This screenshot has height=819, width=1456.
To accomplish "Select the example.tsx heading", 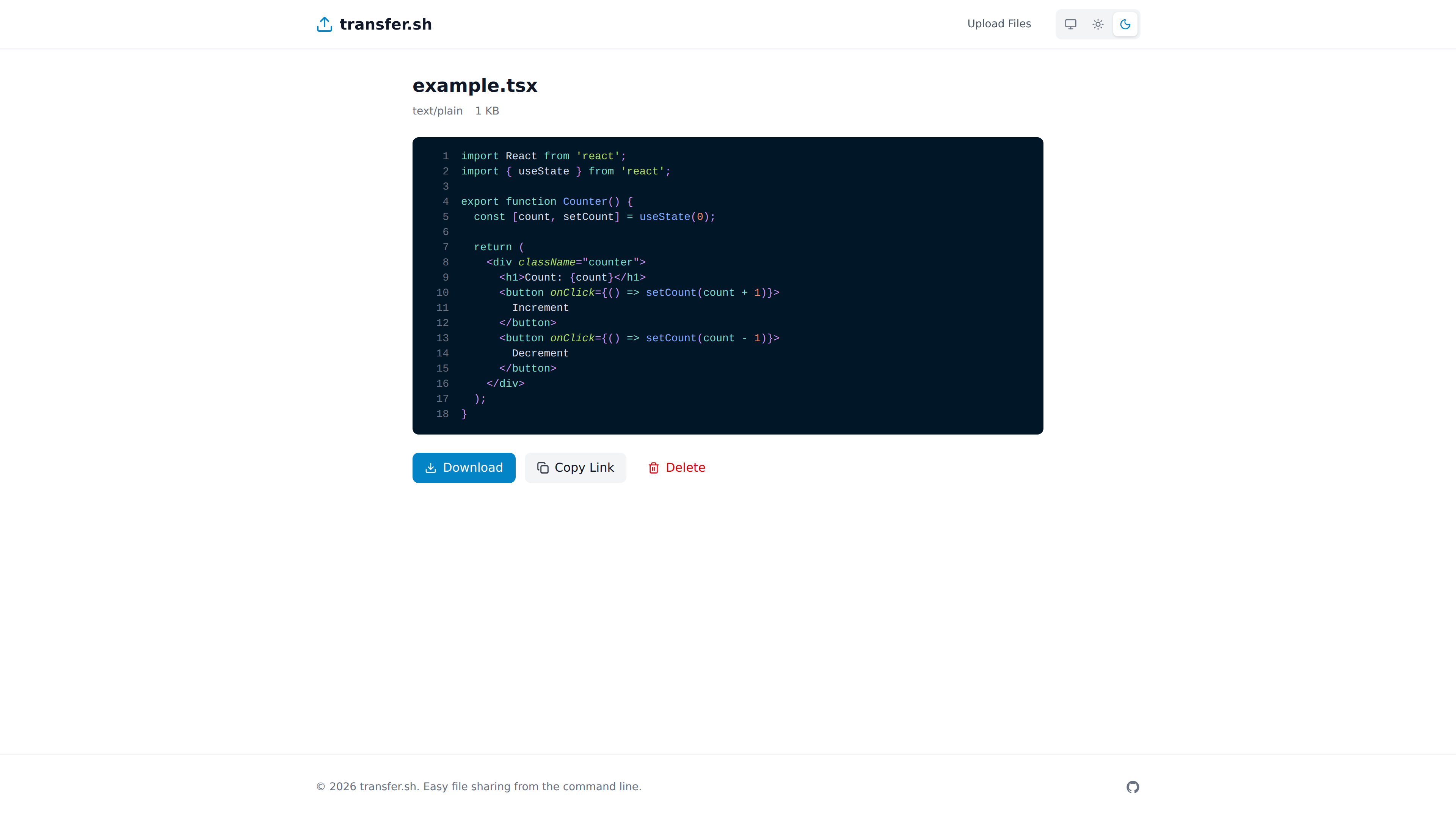I will [x=475, y=86].
